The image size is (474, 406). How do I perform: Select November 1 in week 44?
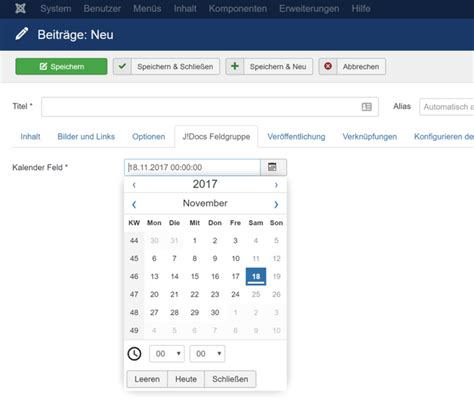pos(195,240)
